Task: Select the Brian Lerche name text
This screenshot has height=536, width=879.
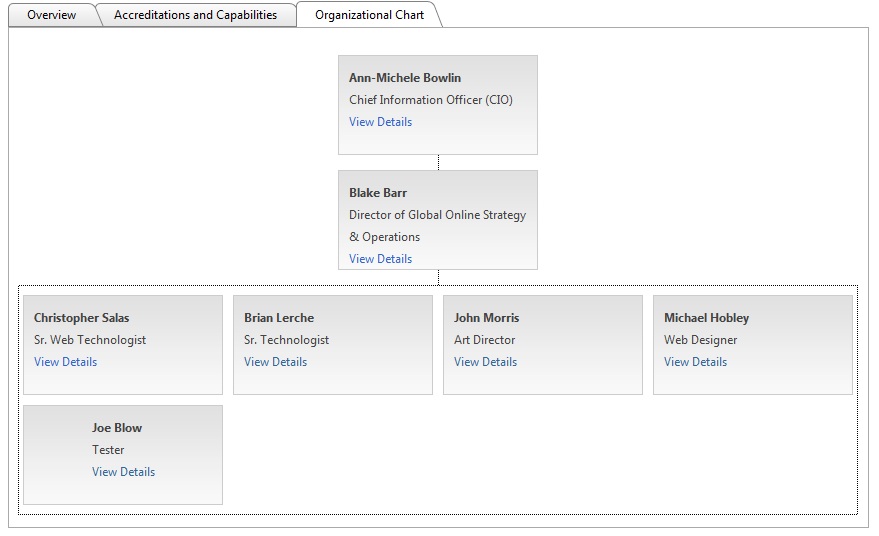Action: pyautogui.click(x=279, y=318)
